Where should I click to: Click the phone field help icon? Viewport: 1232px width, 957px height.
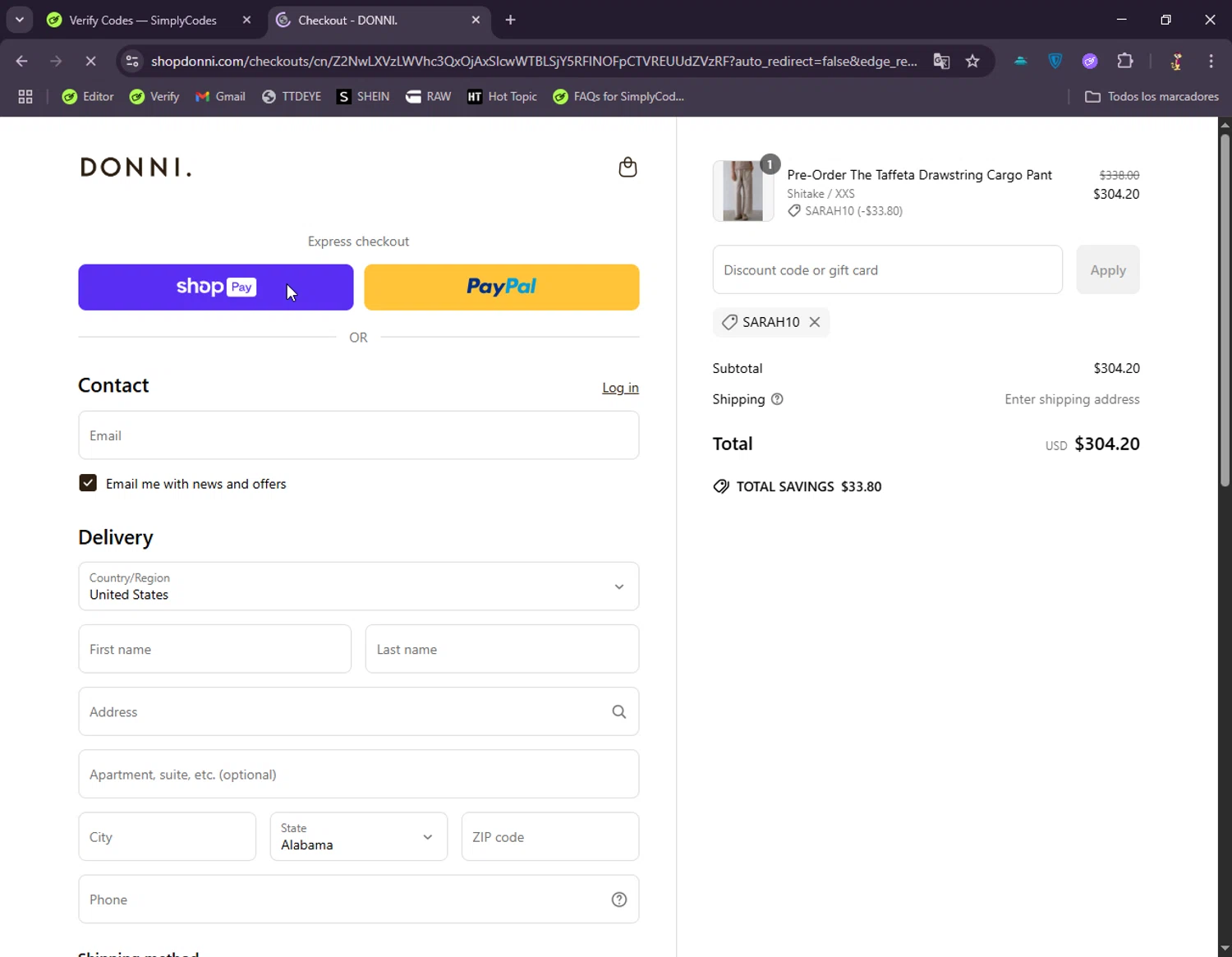pos(619,899)
